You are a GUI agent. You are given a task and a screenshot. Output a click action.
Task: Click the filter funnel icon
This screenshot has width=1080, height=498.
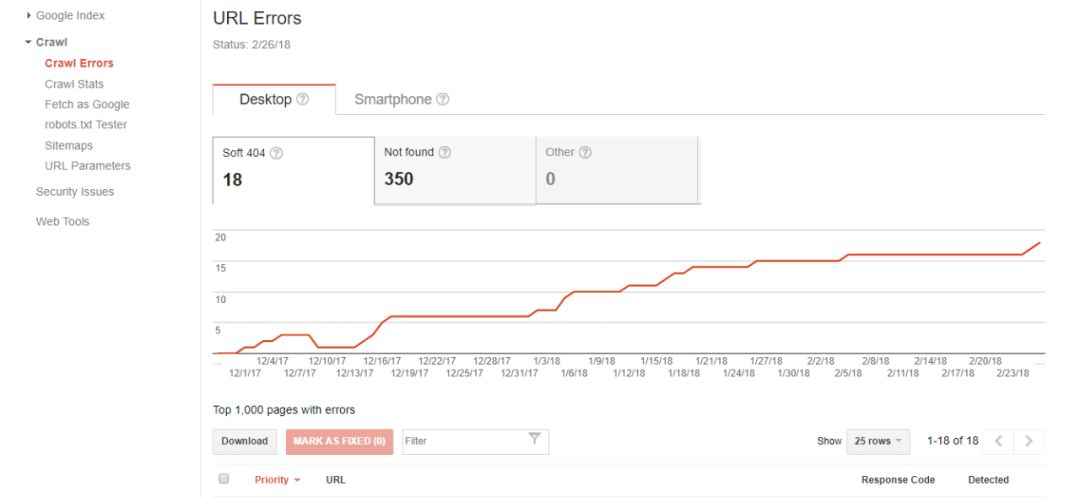[534, 439]
